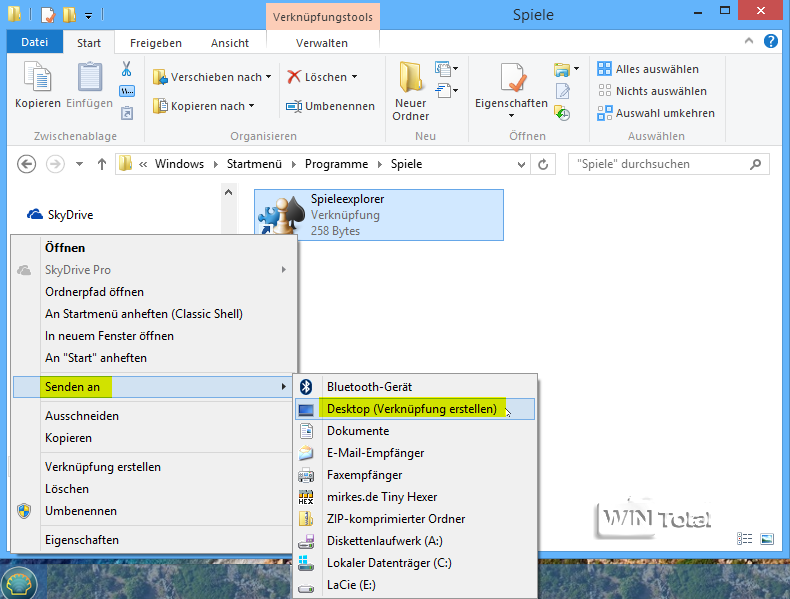This screenshot has width=790, height=599.
Task: Open Verschieben nach dropdown
Action: [x=269, y=77]
